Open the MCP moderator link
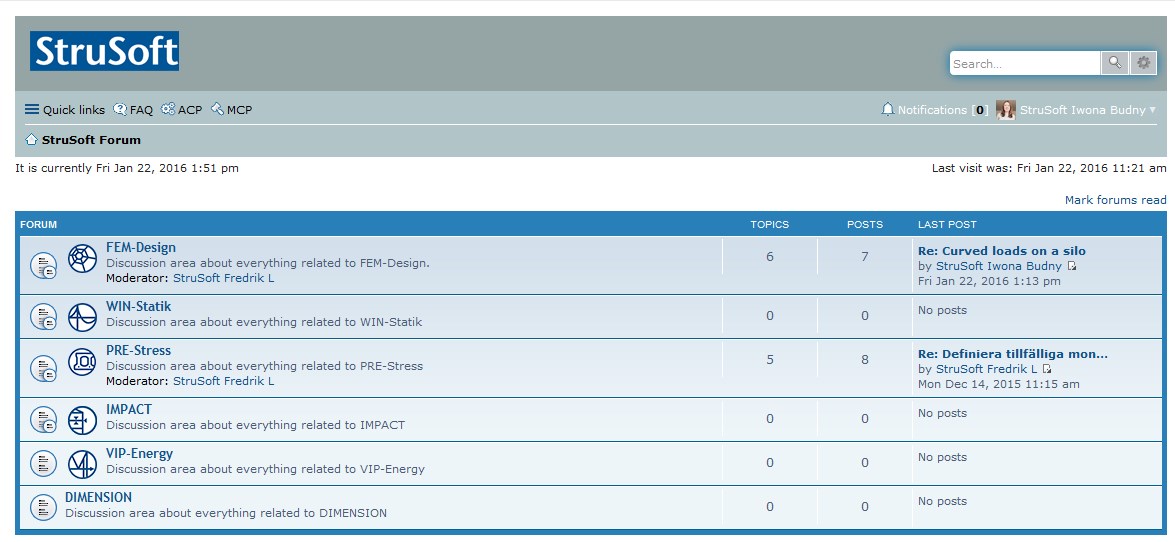This screenshot has width=1175, height=542. pyautogui.click(x=239, y=109)
